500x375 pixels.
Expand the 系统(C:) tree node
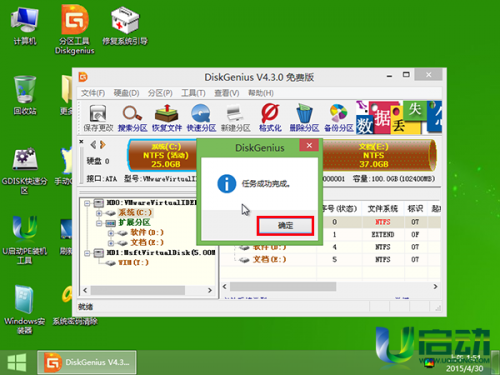99,213
